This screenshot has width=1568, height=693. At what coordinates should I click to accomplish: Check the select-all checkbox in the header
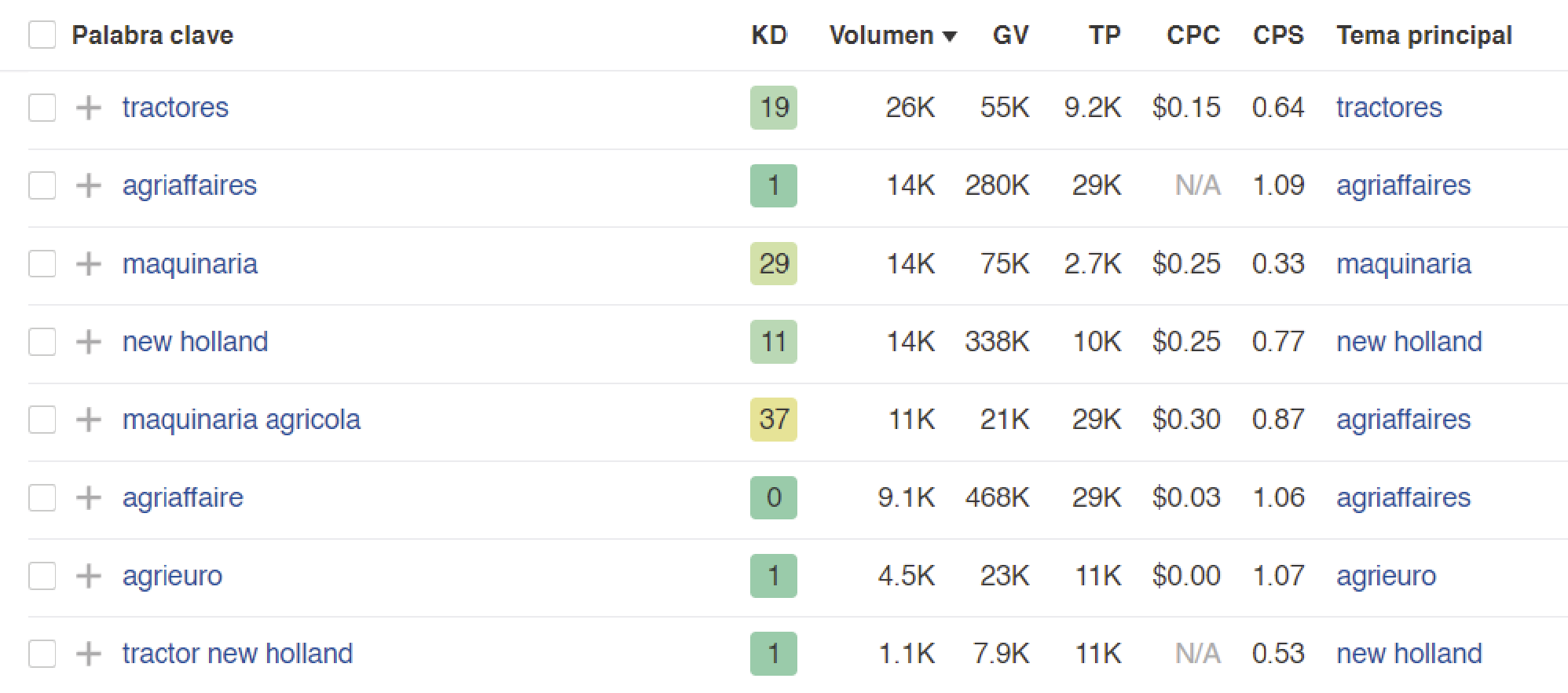click(42, 35)
